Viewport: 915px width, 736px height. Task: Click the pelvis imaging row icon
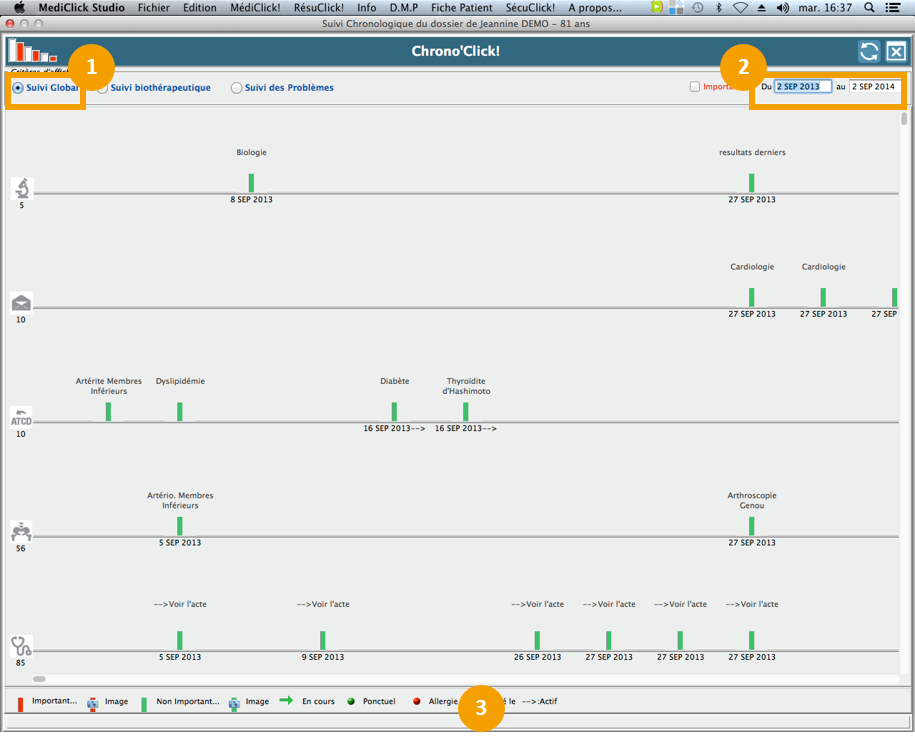coord(21,531)
